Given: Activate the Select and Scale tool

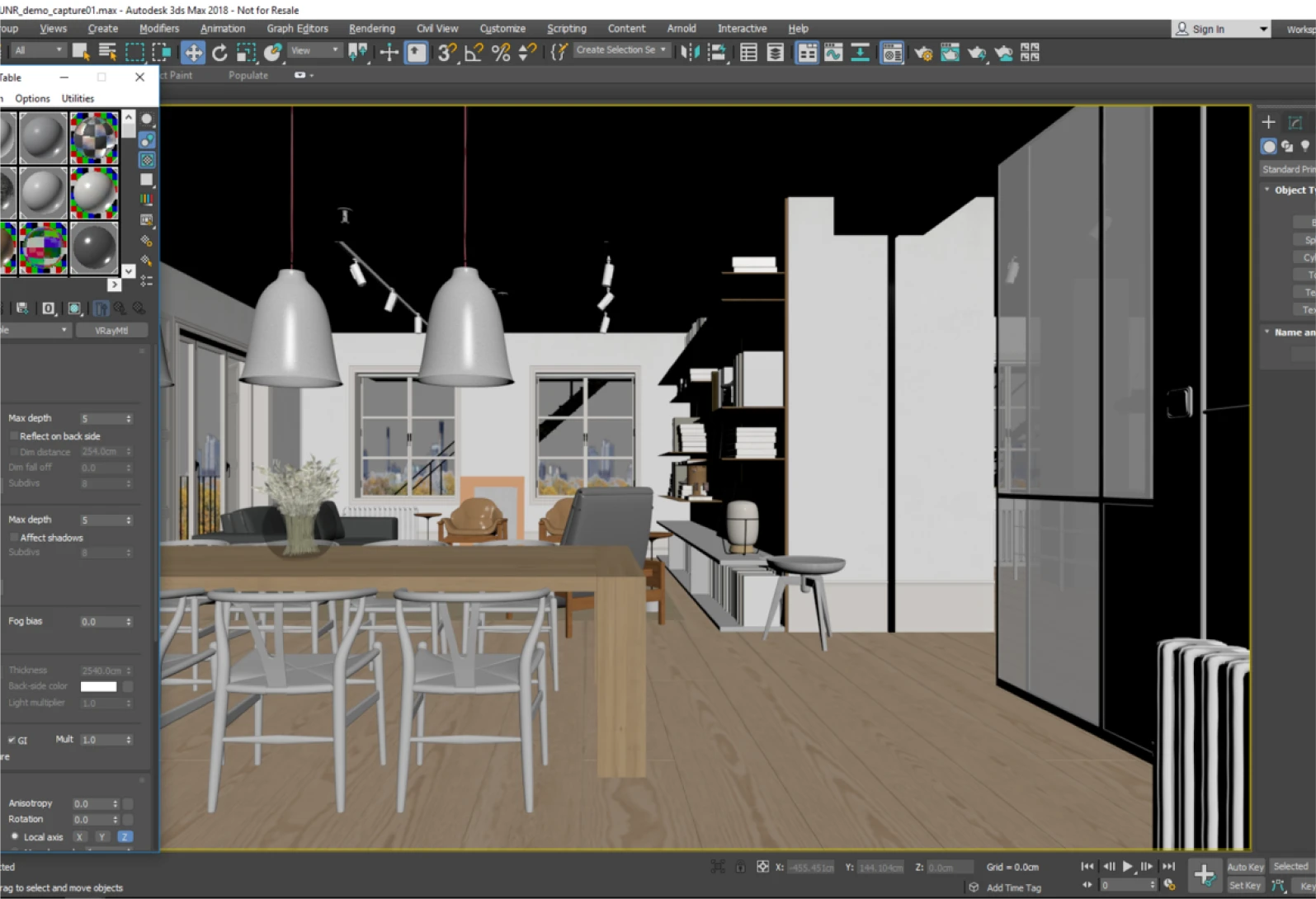Looking at the screenshot, I should 246,53.
